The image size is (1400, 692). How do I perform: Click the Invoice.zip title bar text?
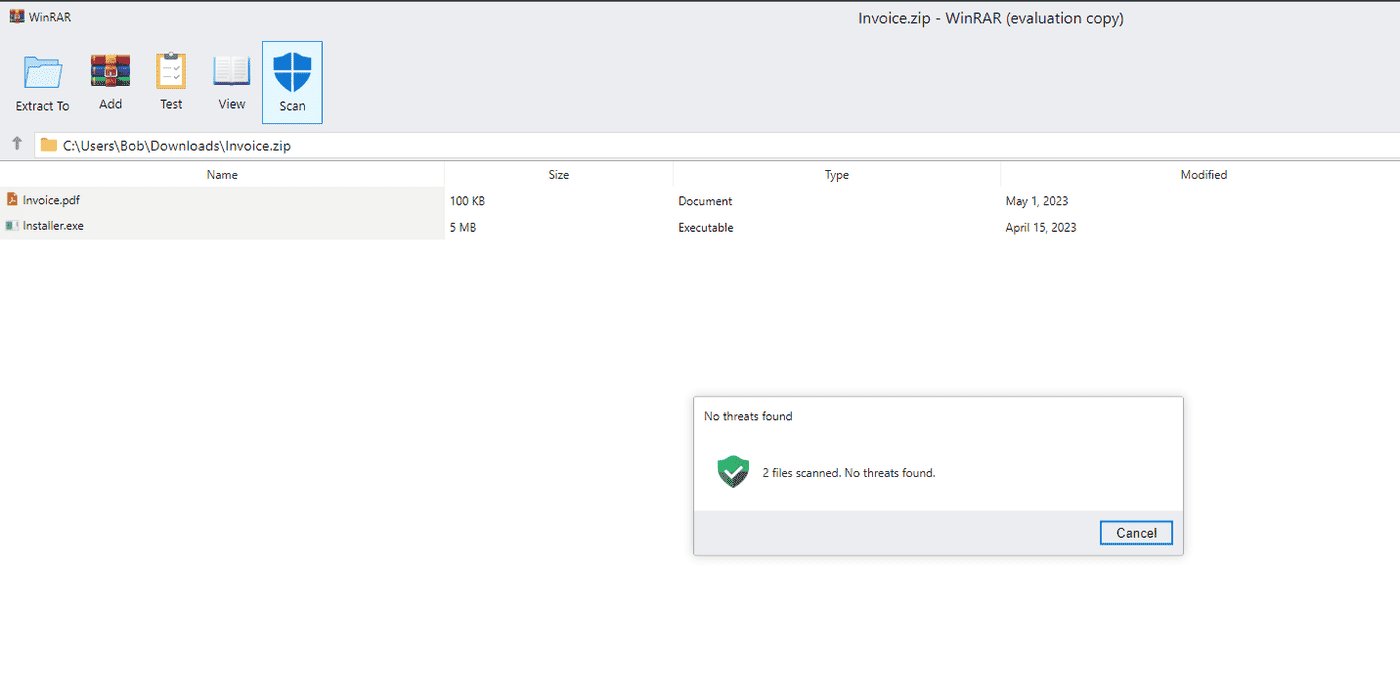tap(991, 17)
